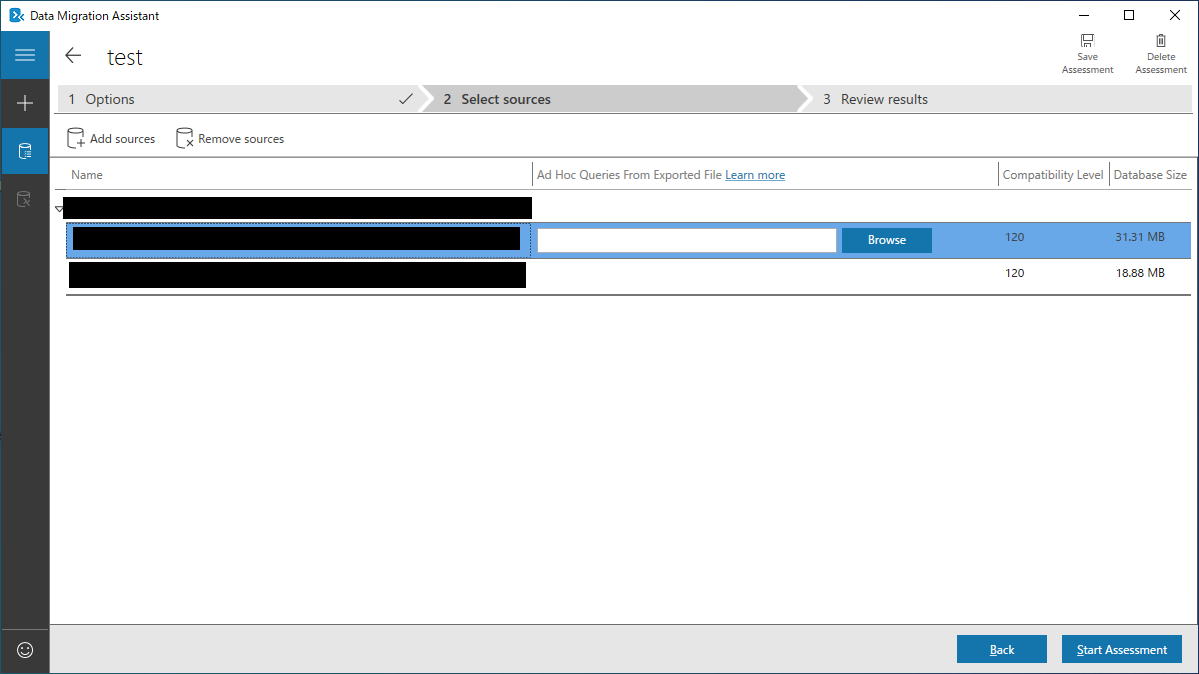1199x674 pixels.
Task: Focus the ad hoc queries file field
Action: (x=687, y=240)
